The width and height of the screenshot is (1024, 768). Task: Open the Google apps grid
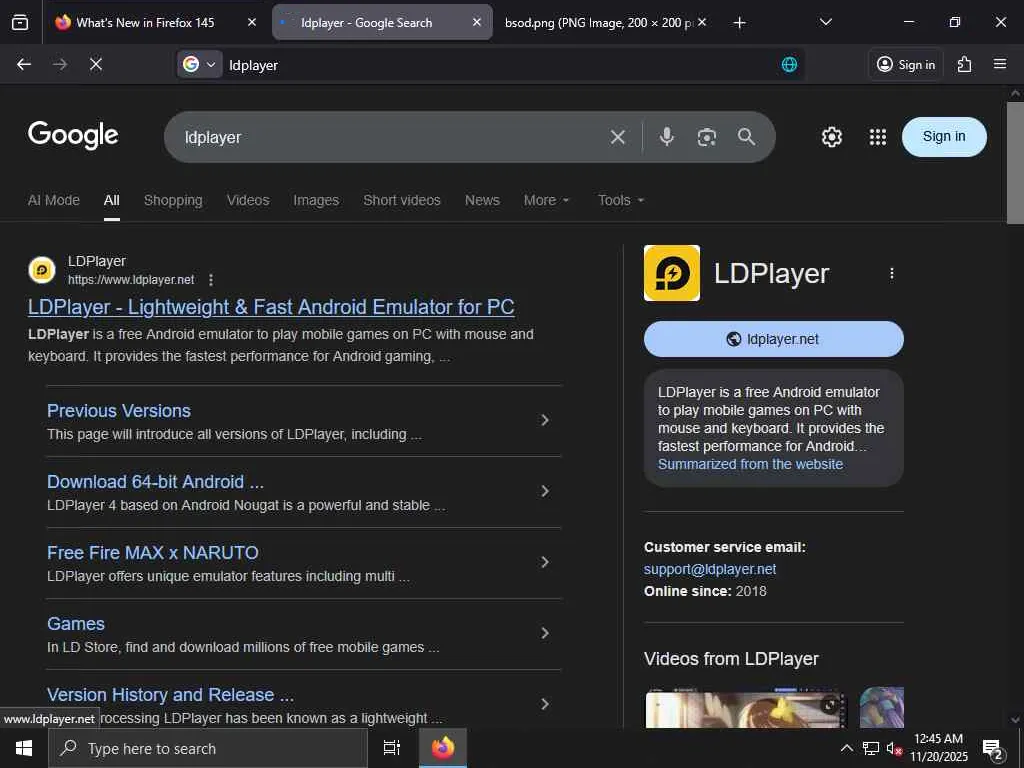tap(878, 136)
